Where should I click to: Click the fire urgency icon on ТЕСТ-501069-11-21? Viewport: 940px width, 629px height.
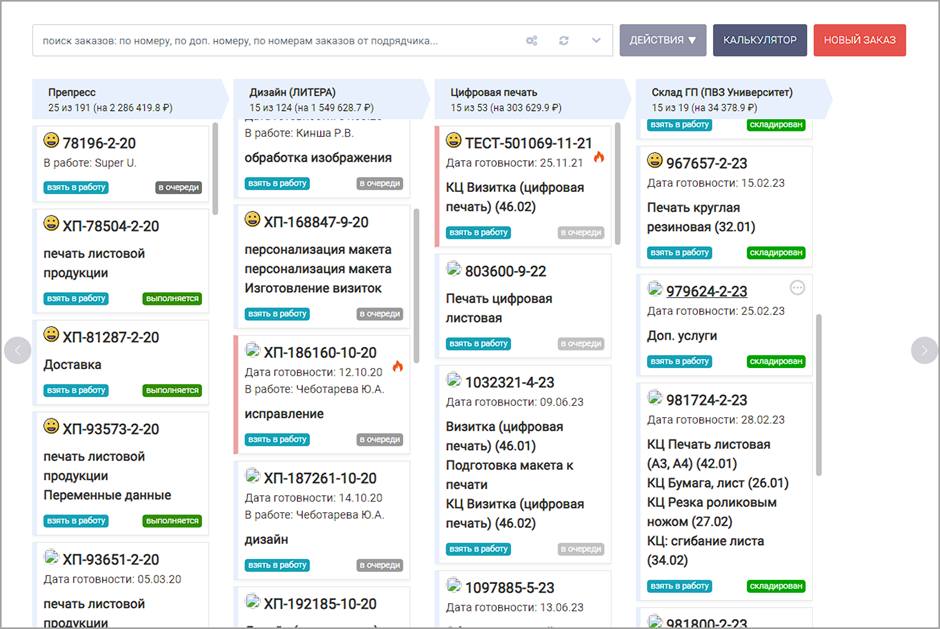click(599, 157)
